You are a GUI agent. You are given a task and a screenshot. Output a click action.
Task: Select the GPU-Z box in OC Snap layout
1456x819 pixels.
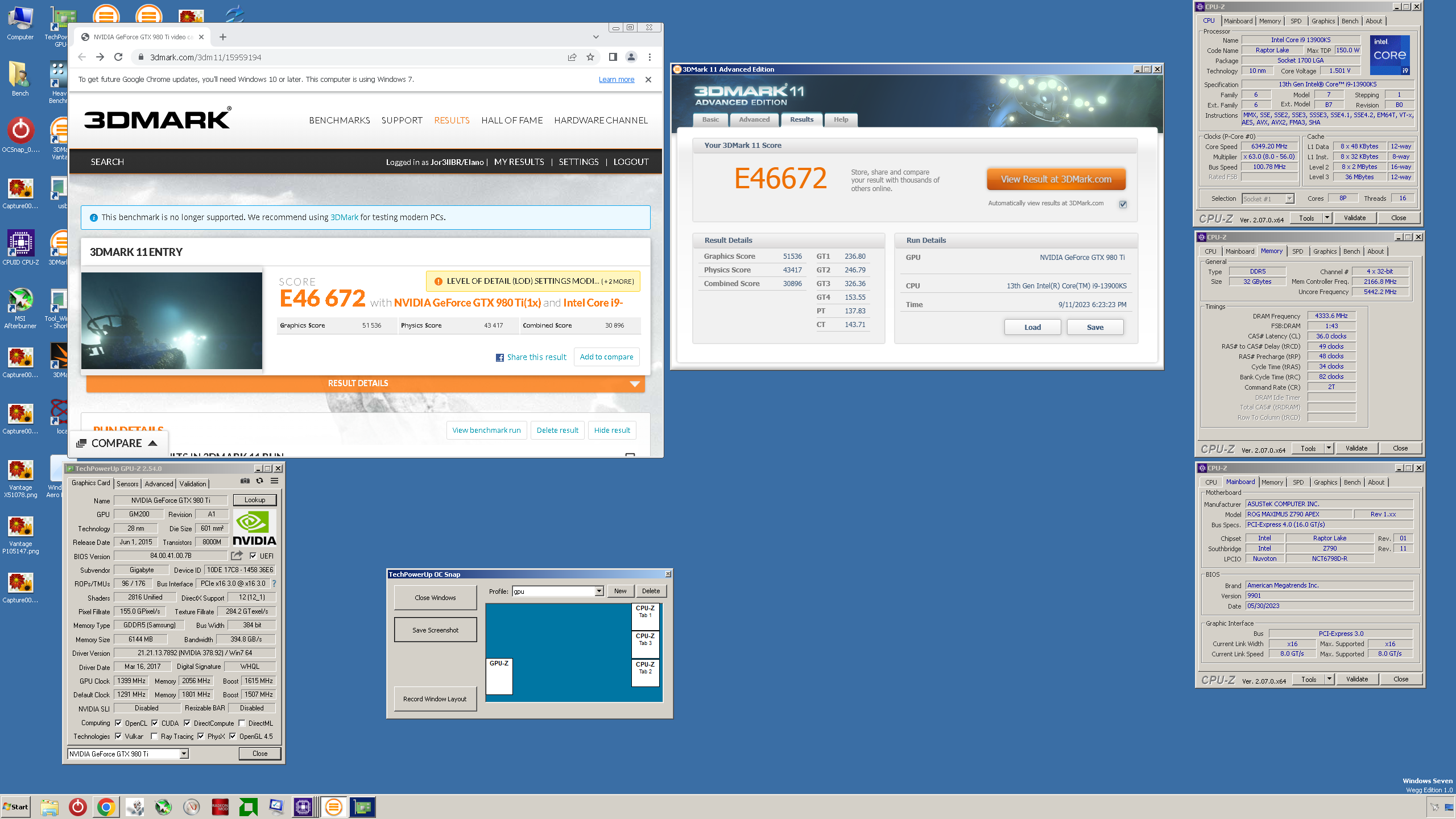[x=499, y=676]
